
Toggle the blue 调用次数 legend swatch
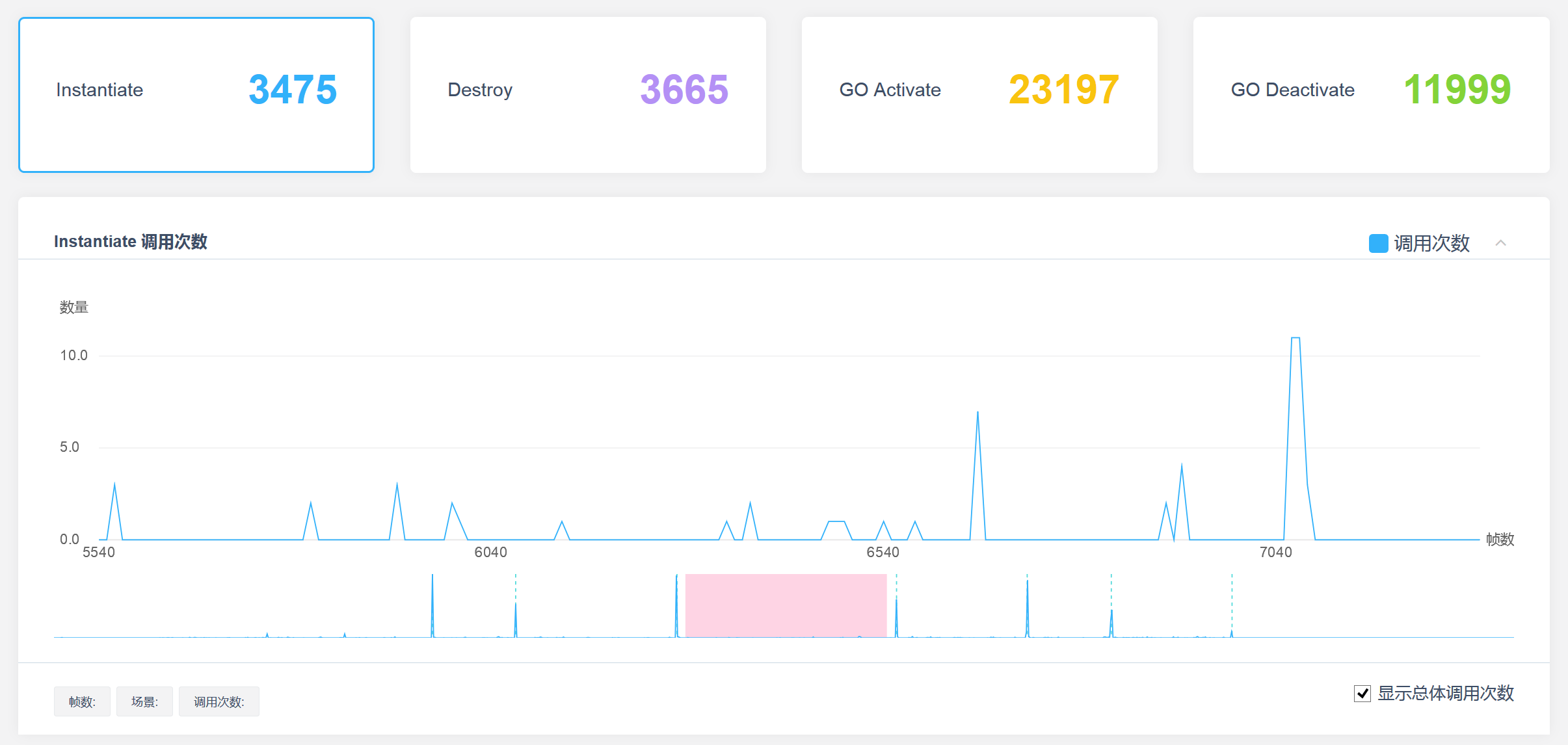click(1378, 243)
